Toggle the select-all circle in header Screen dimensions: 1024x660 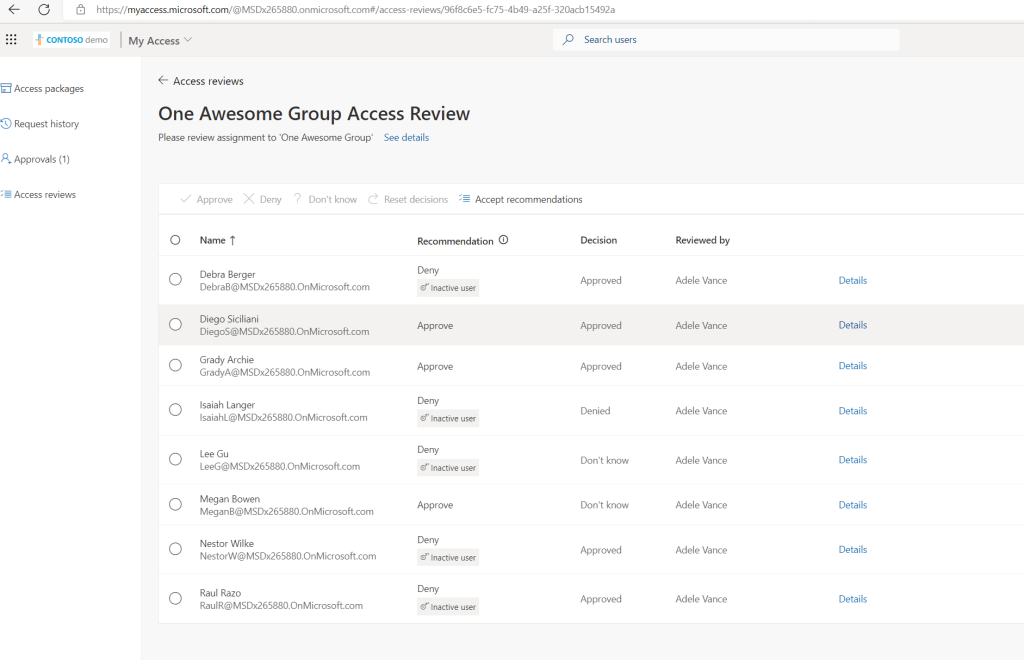tap(175, 240)
